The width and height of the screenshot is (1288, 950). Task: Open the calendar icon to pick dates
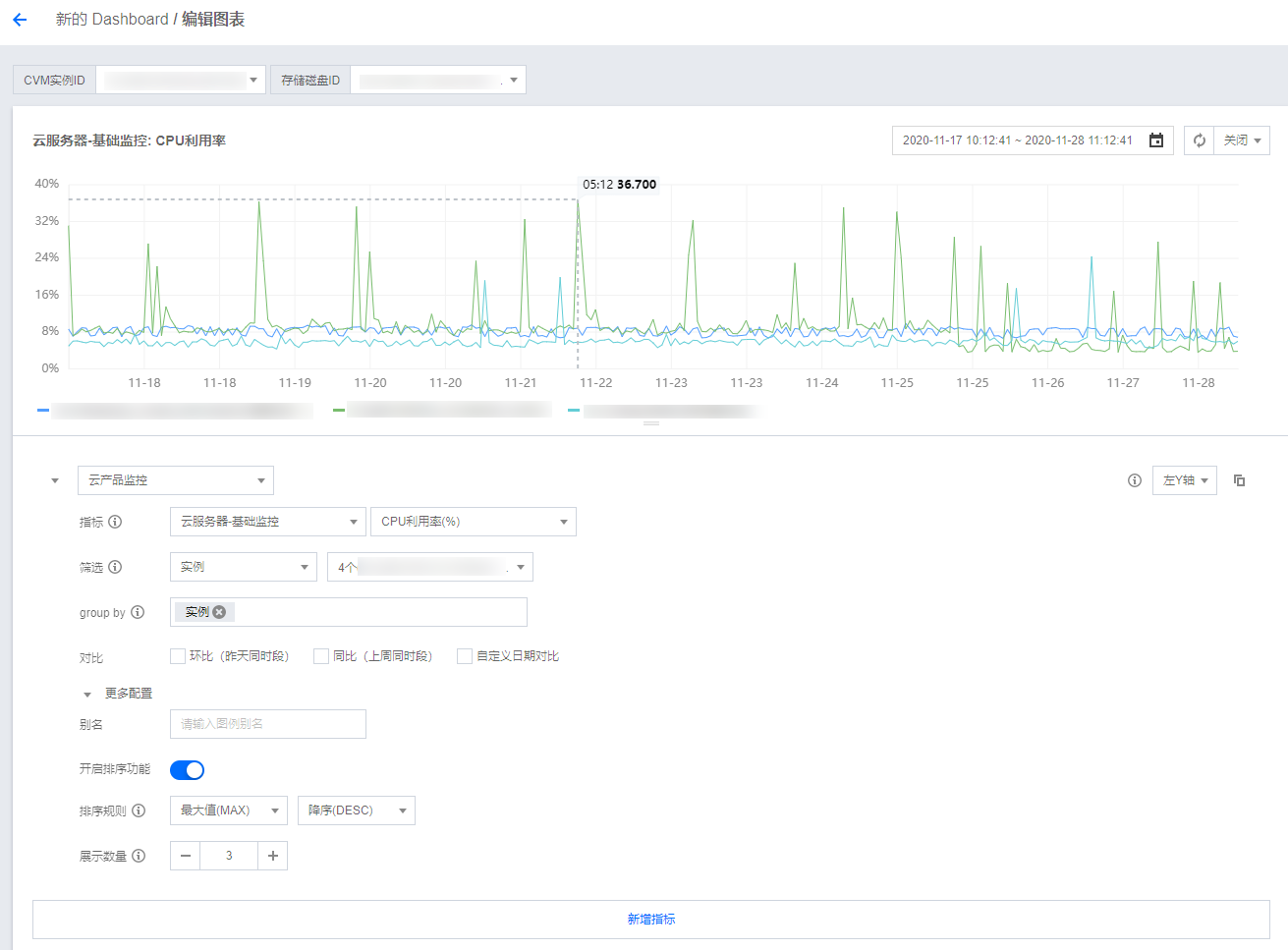pyautogui.click(x=1155, y=140)
